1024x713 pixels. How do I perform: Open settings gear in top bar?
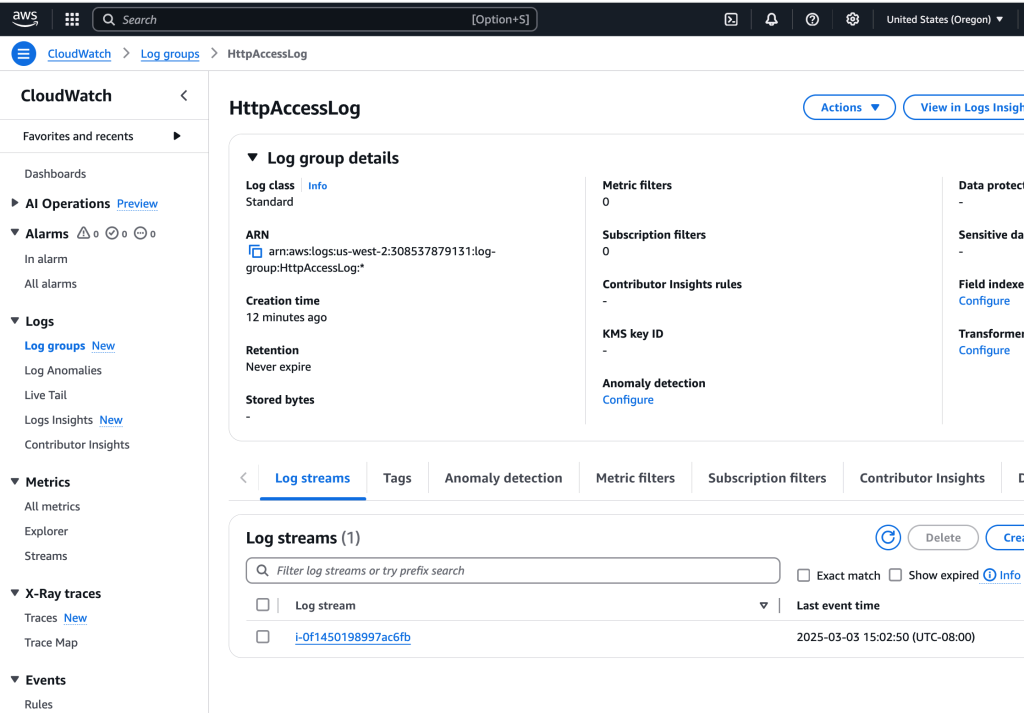tap(852, 19)
